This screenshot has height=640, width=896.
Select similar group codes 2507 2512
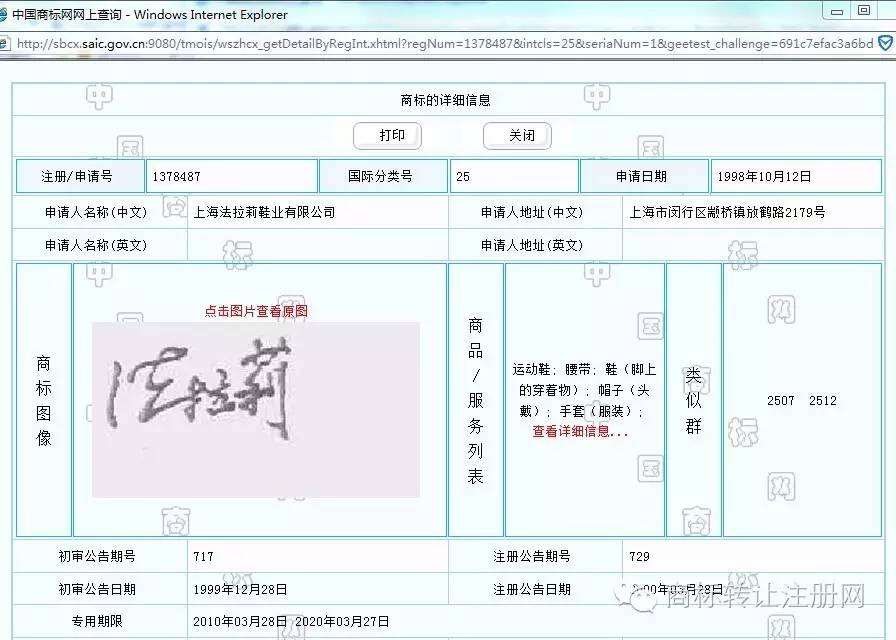click(x=802, y=401)
